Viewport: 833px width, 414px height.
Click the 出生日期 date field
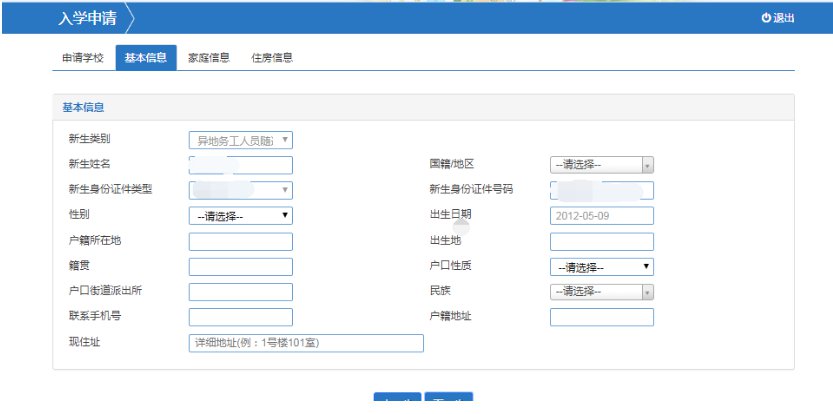coord(601,216)
